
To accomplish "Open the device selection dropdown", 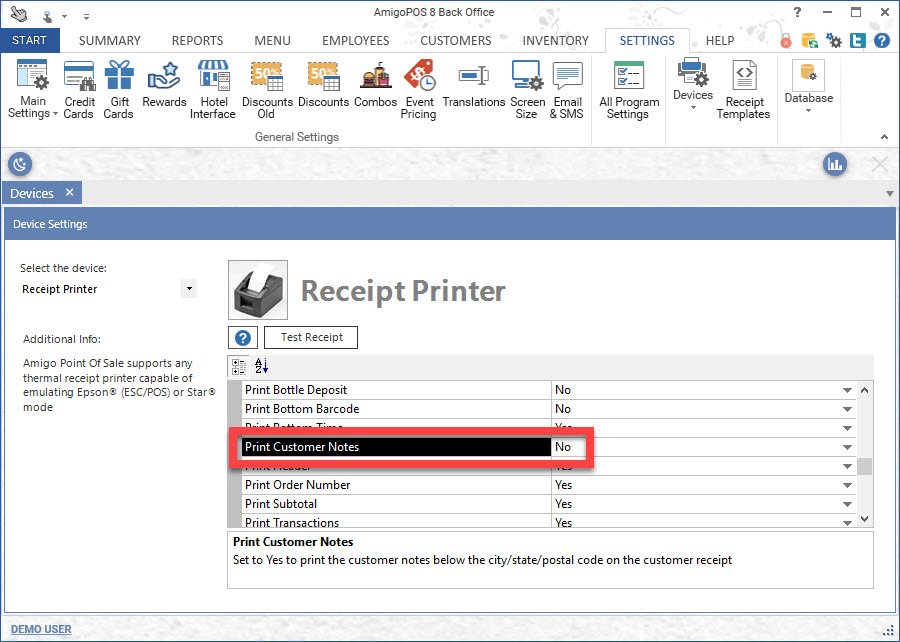I will tap(188, 289).
